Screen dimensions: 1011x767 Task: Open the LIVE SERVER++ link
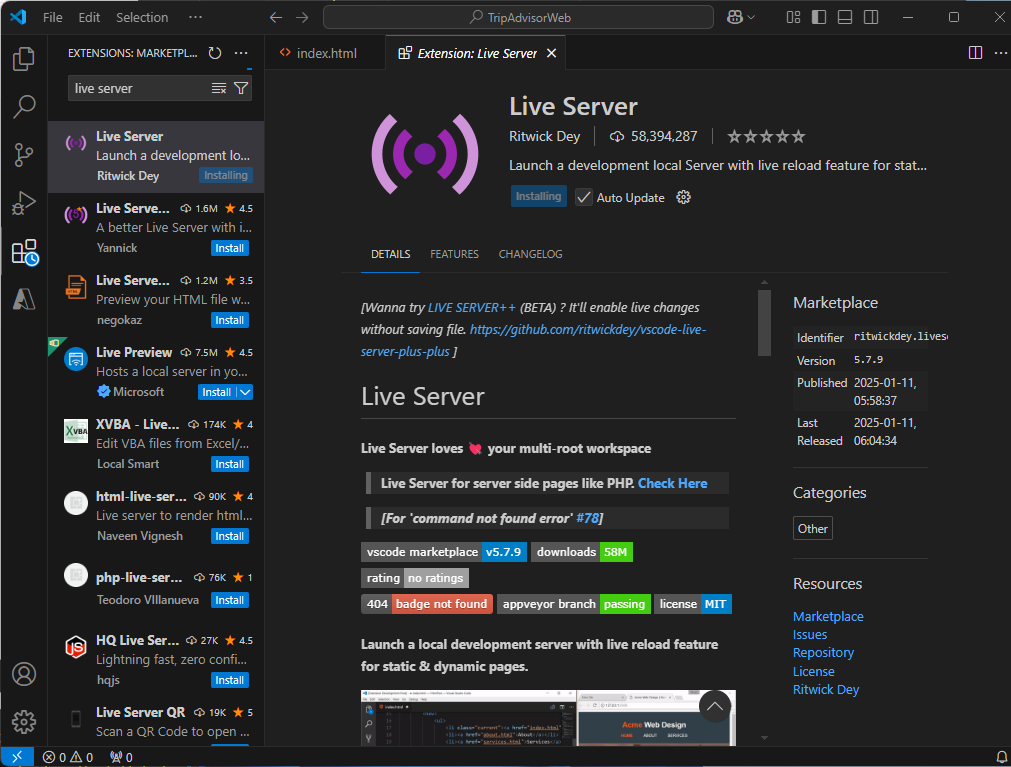pyautogui.click(x=472, y=307)
